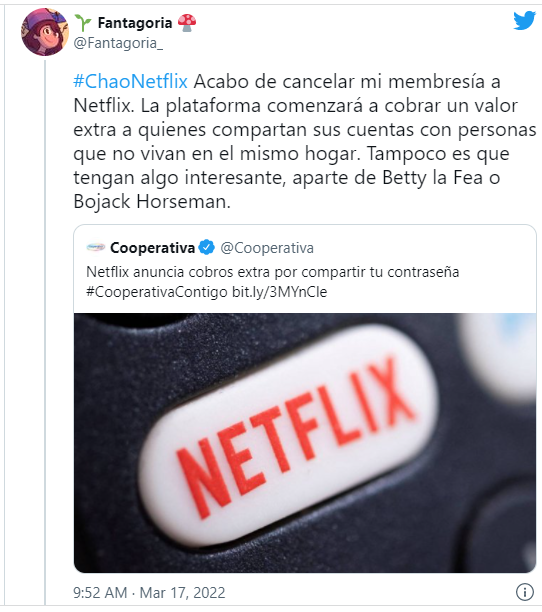
Task: Click the @Fantagoria_ handle
Action: [x=118, y=43]
